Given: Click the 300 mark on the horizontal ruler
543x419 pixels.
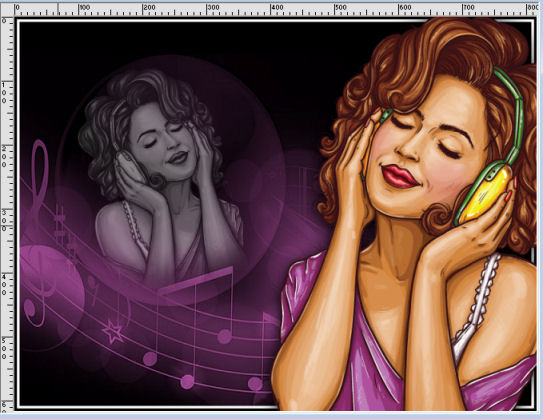Looking at the screenshot, I should click(214, 7).
